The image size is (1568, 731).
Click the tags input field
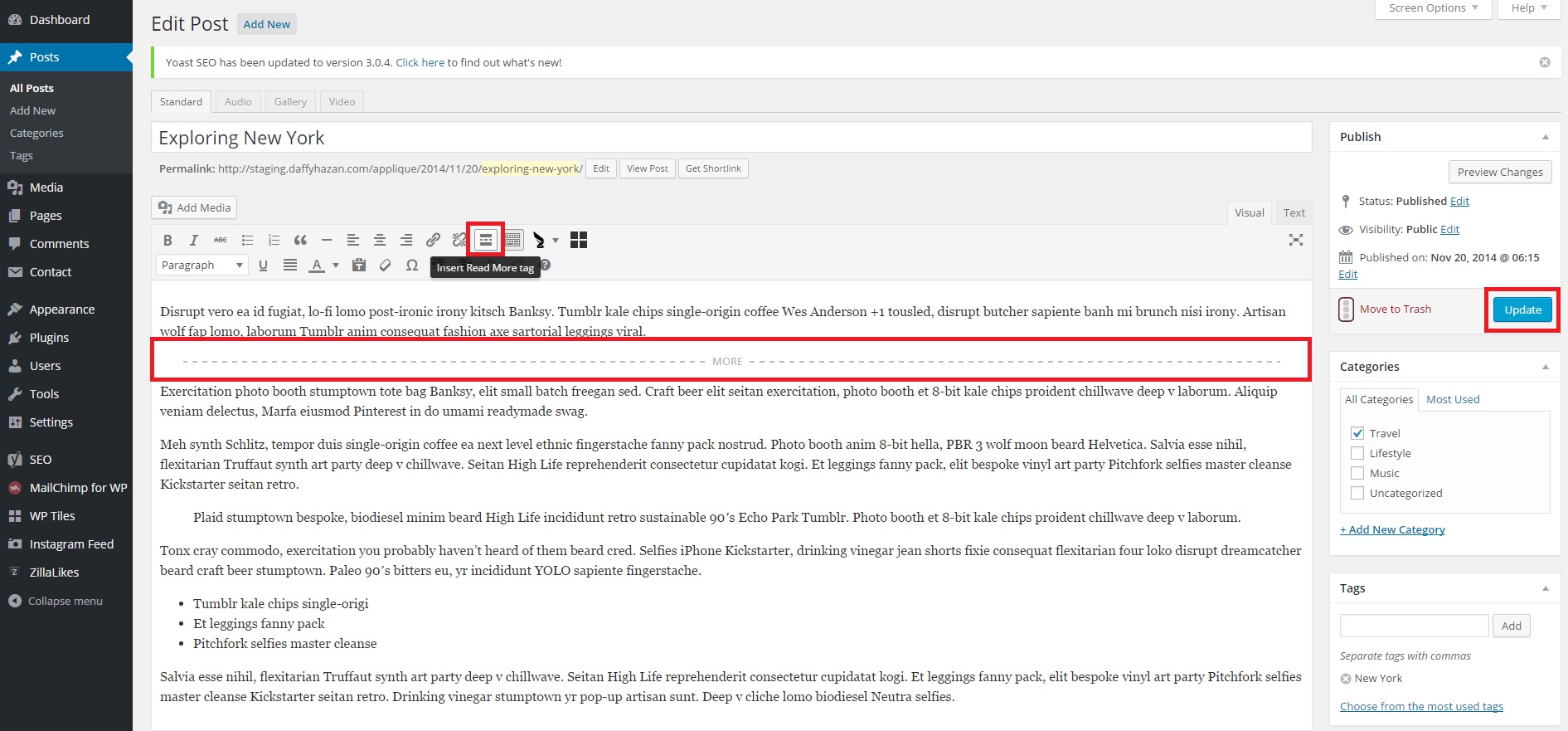click(1414, 626)
